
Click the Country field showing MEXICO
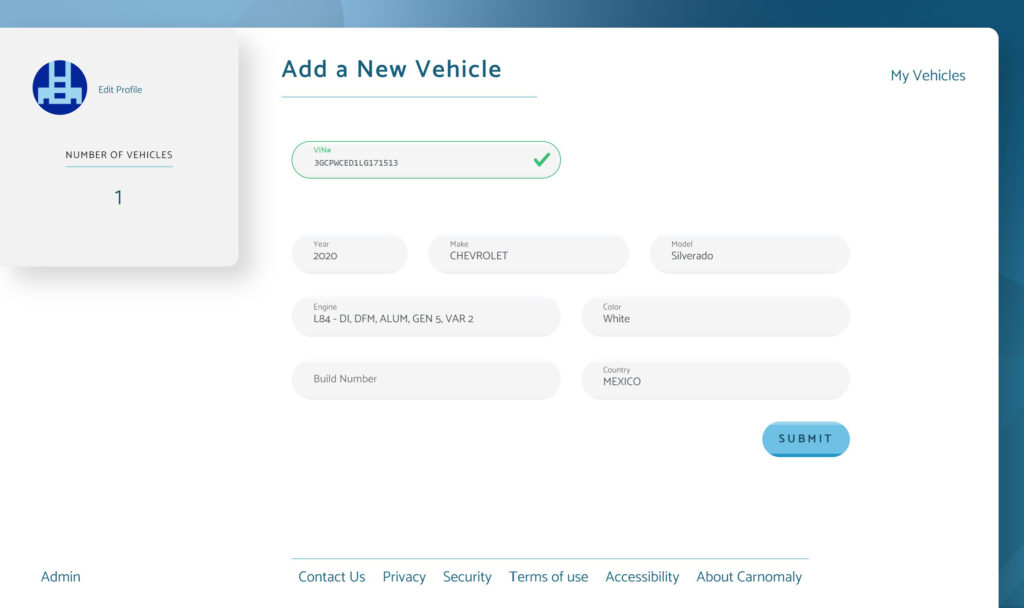pyautogui.click(x=715, y=379)
